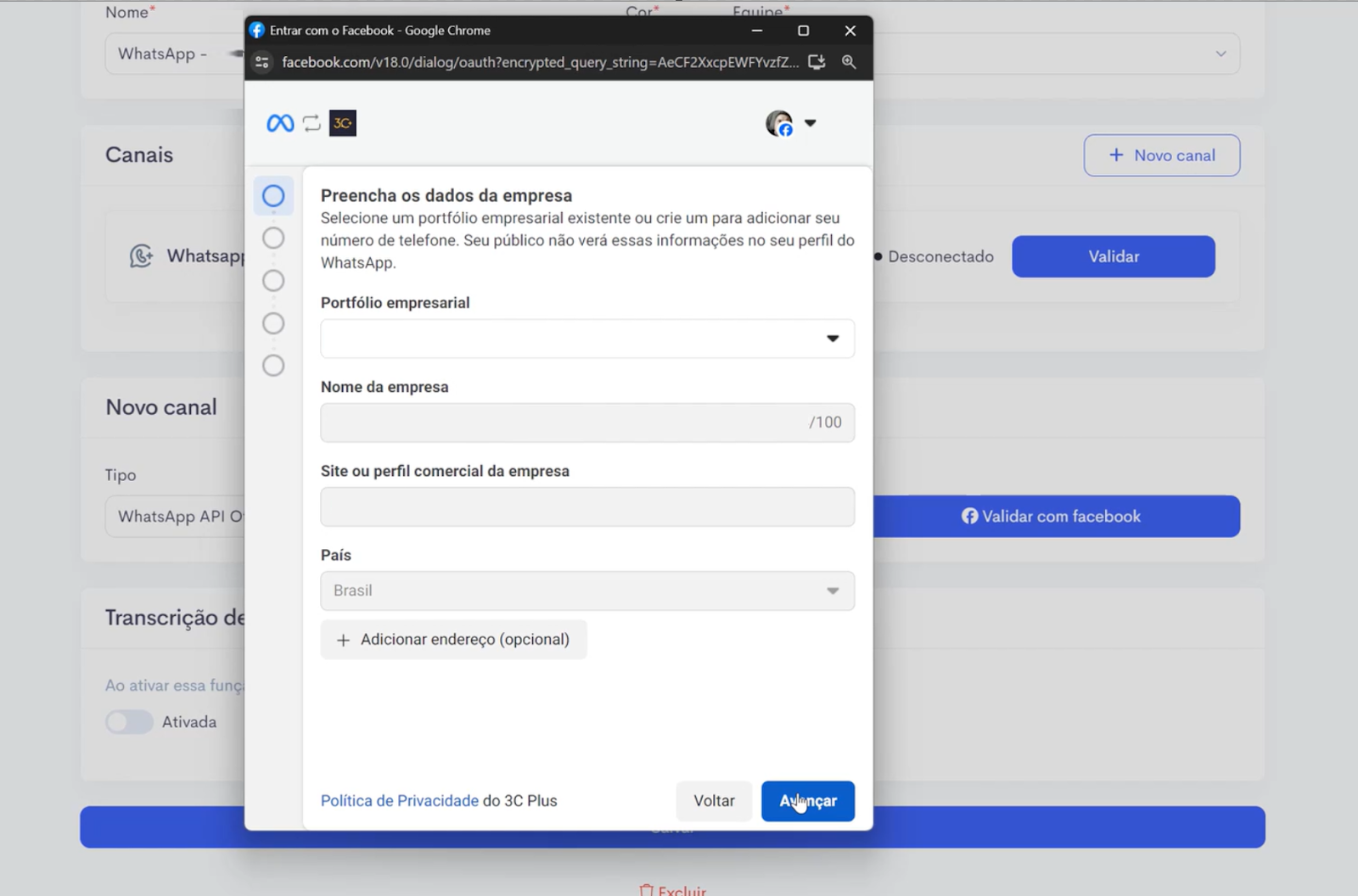
Task: Click the Nome field containing WhatsApp
Action: [174, 53]
